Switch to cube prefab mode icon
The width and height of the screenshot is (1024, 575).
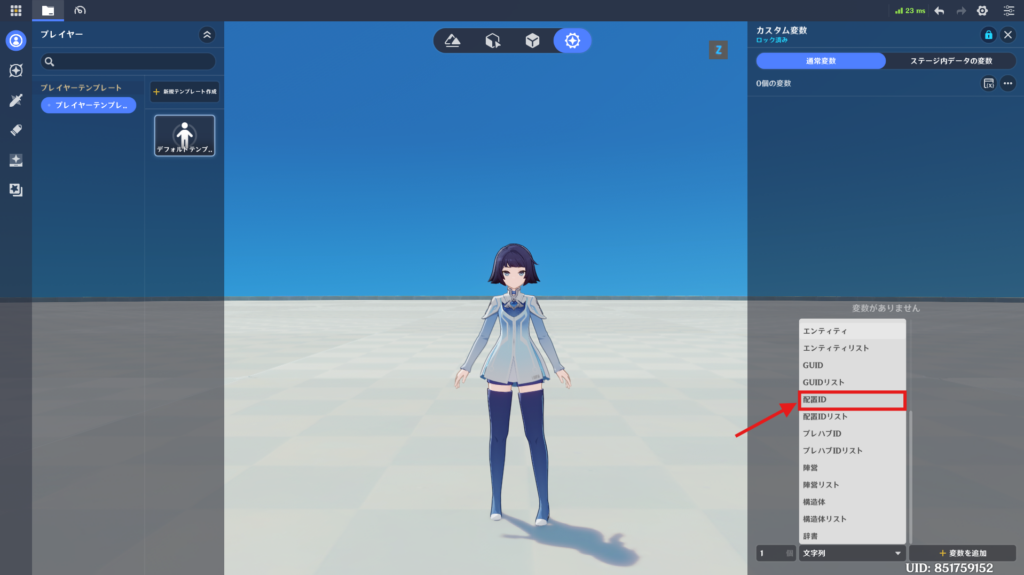click(x=532, y=41)
